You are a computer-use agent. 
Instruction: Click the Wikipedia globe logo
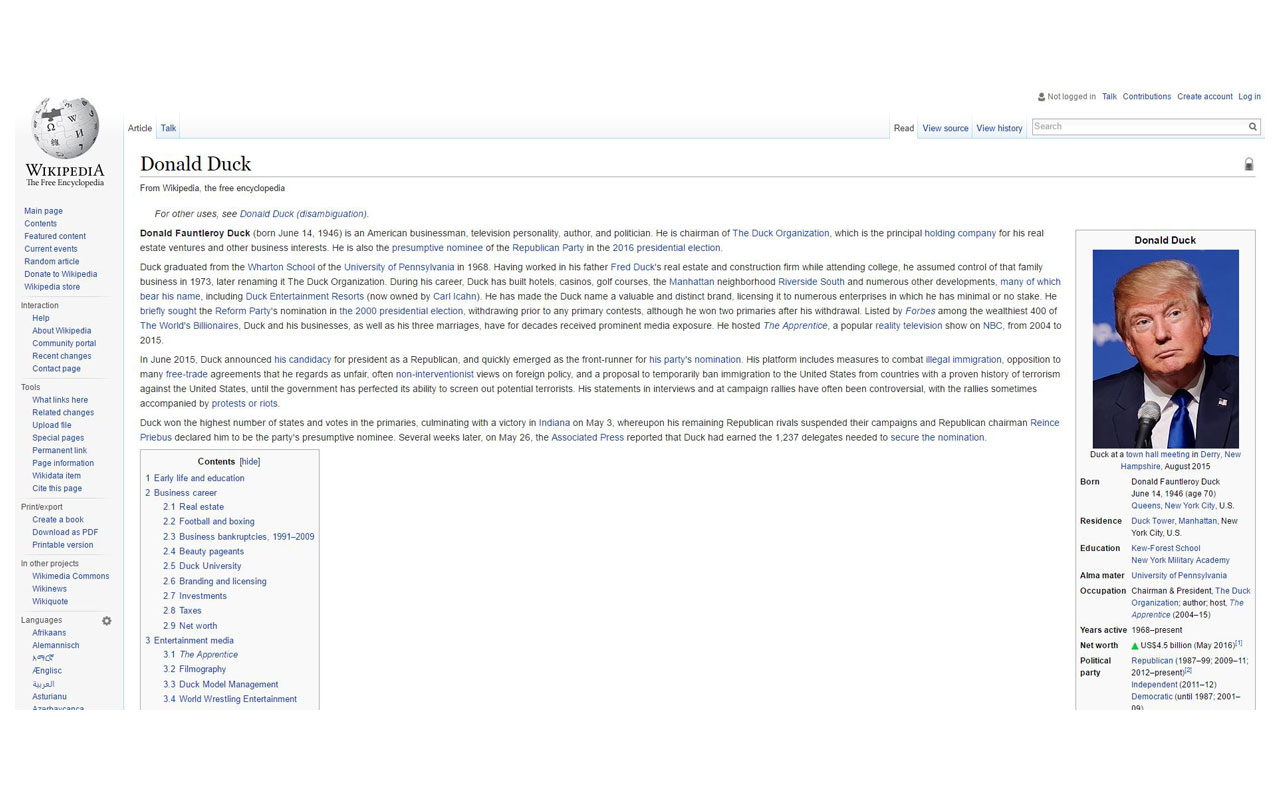(65, 128)
